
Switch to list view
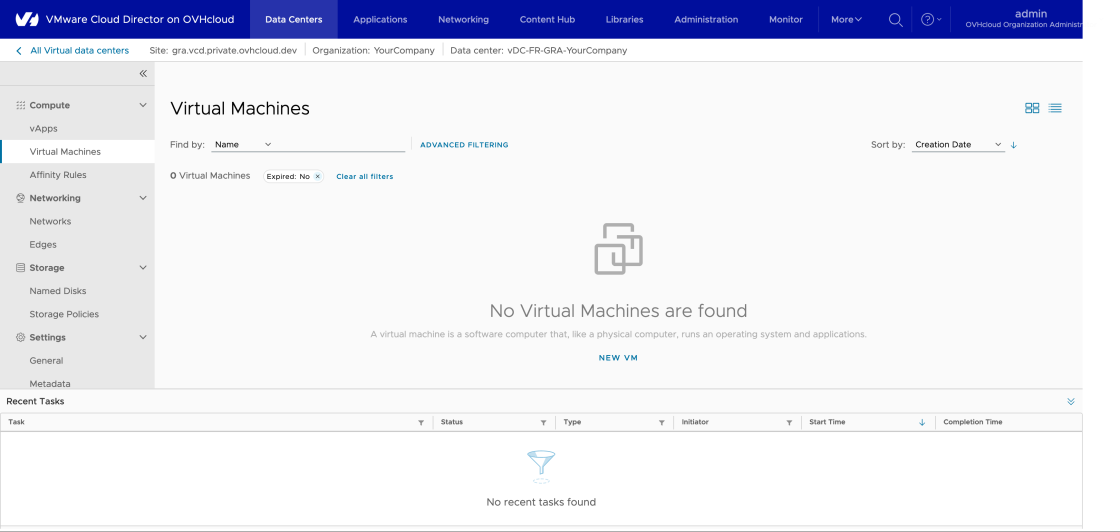coord(1055,108)
